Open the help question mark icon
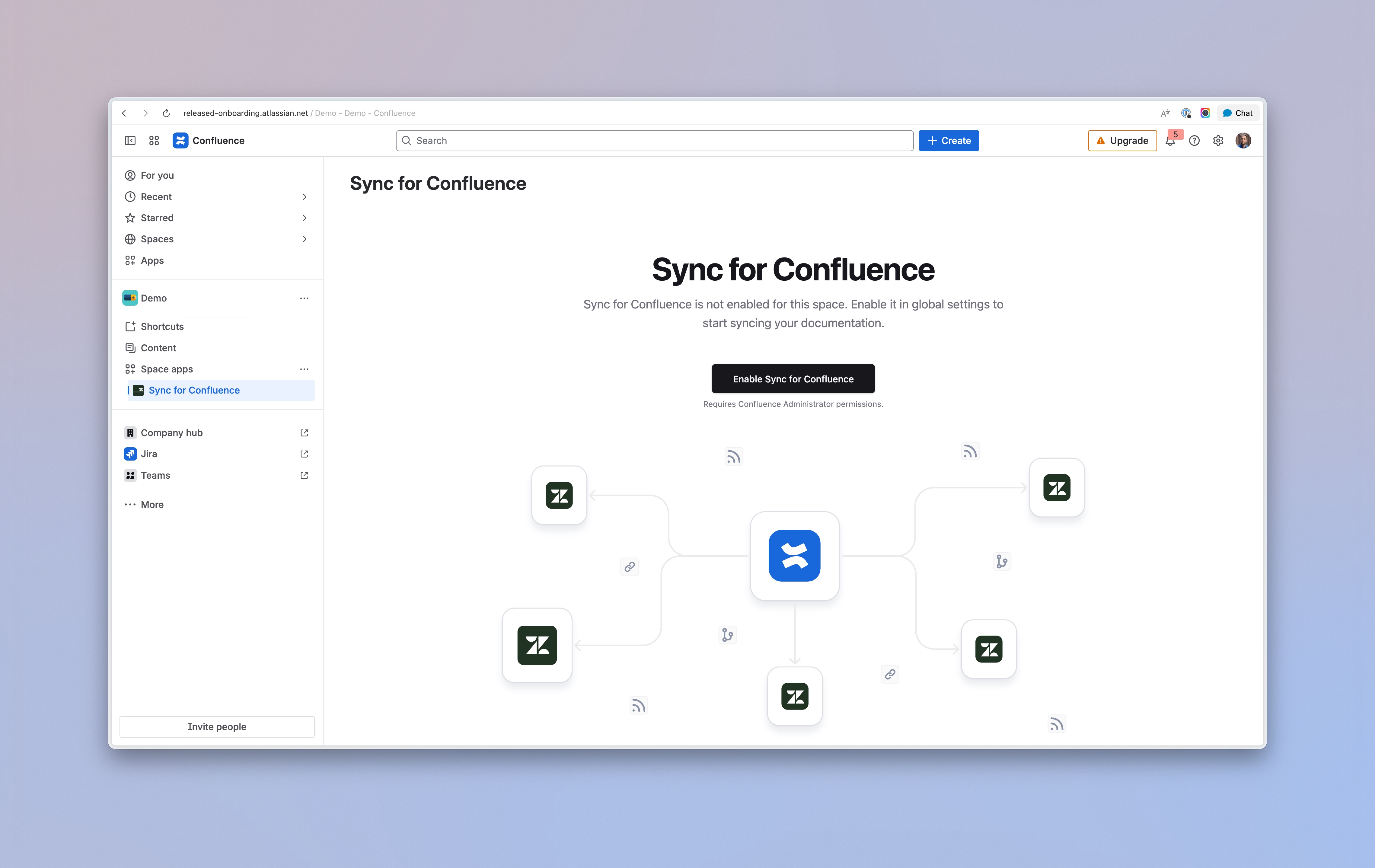The width and height of the screenshot is (1375, 868). pyautogui.click(x=1194, y=140)
